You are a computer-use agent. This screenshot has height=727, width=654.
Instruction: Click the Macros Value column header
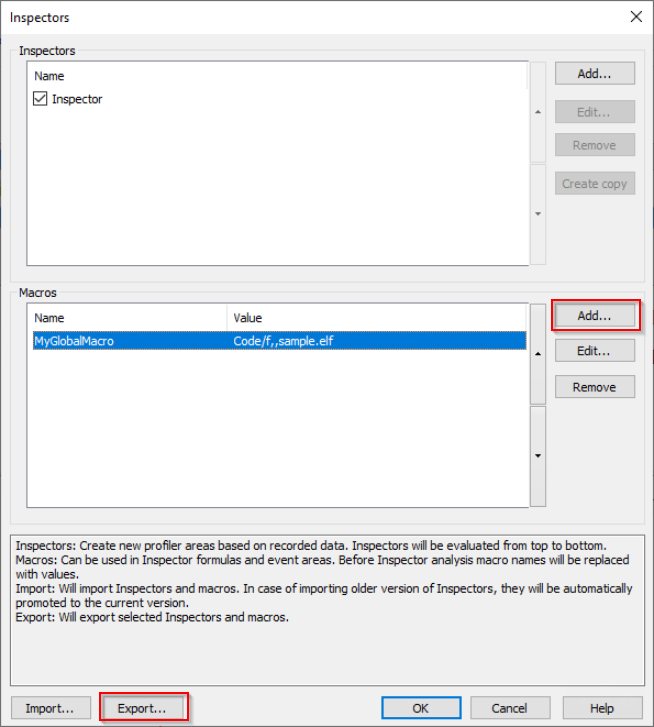[376, 318]
